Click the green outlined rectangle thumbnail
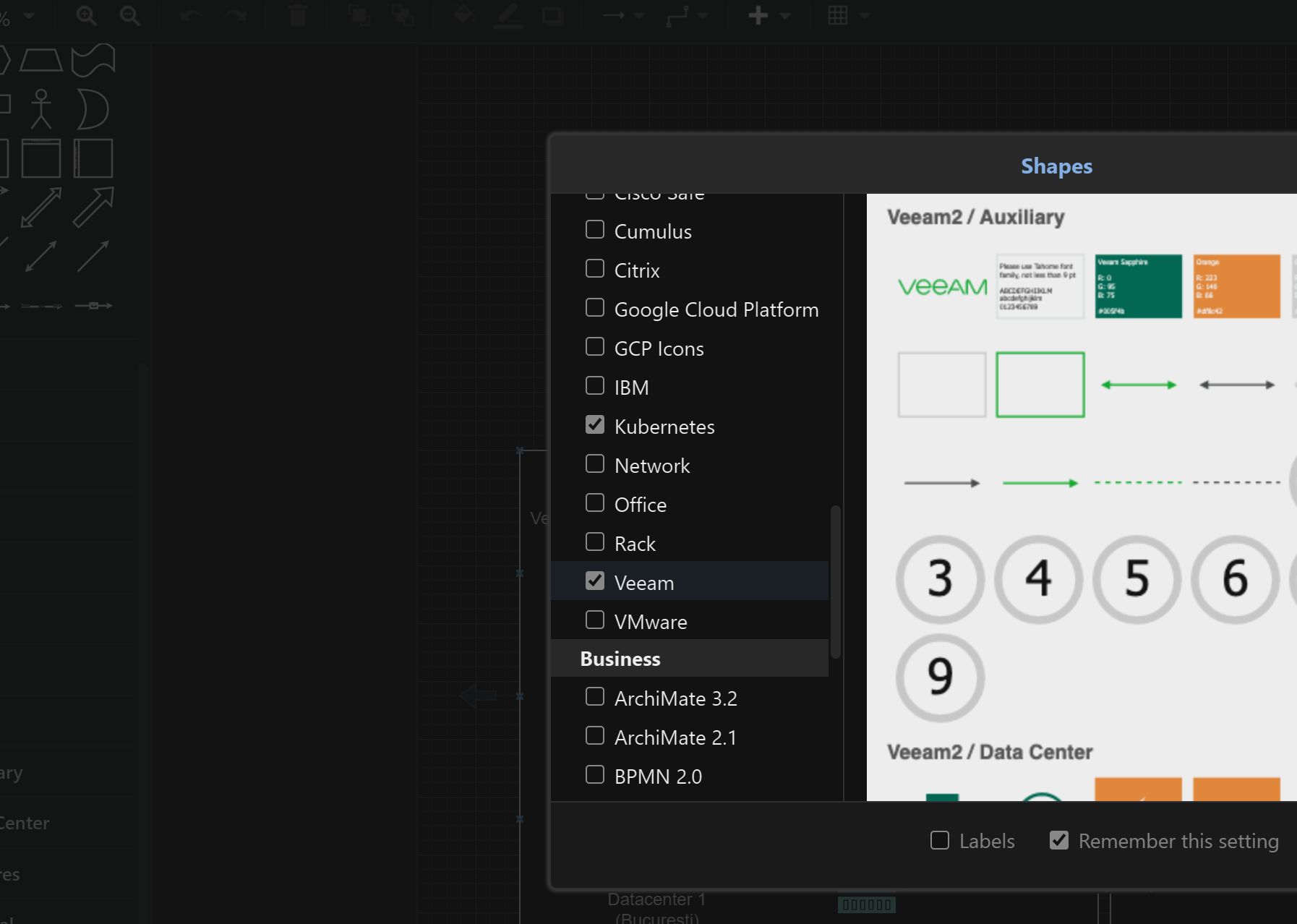The height and width of the screenshot is (924, 1297). point(1040,385)
